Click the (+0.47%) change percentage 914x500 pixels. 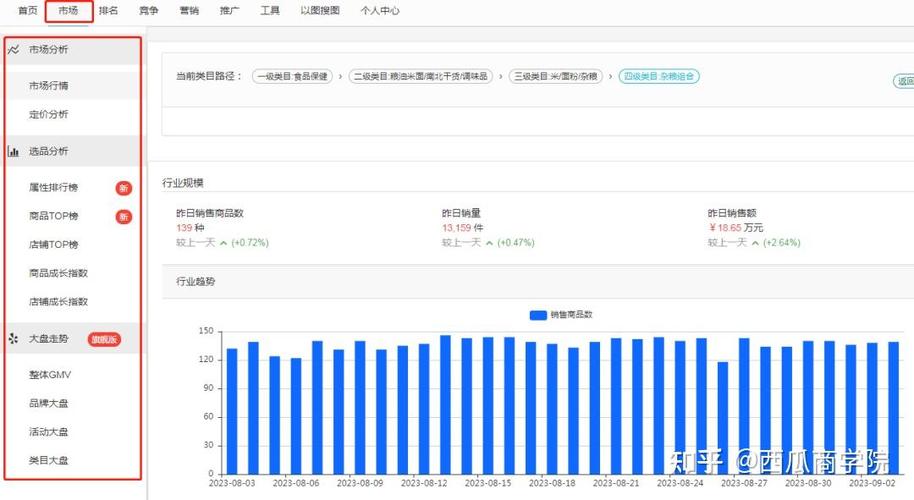(x=516, y=243)
